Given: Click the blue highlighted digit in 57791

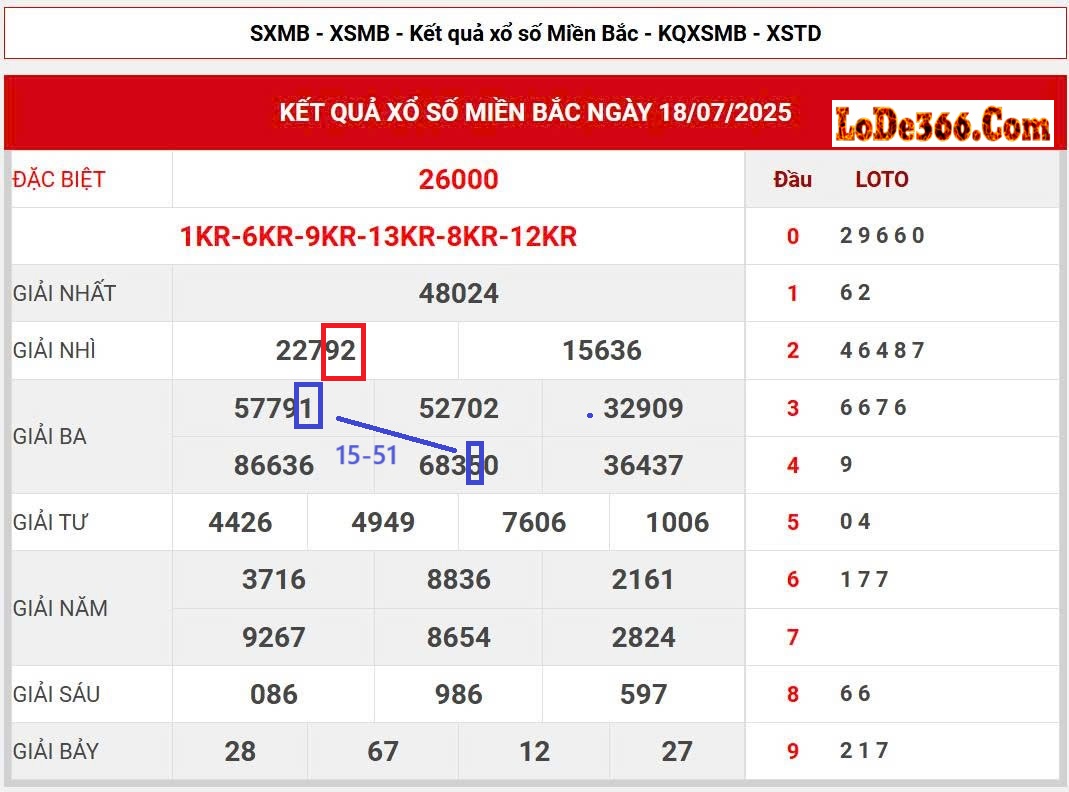Looking at the screenshot, I should coord(311,406).
